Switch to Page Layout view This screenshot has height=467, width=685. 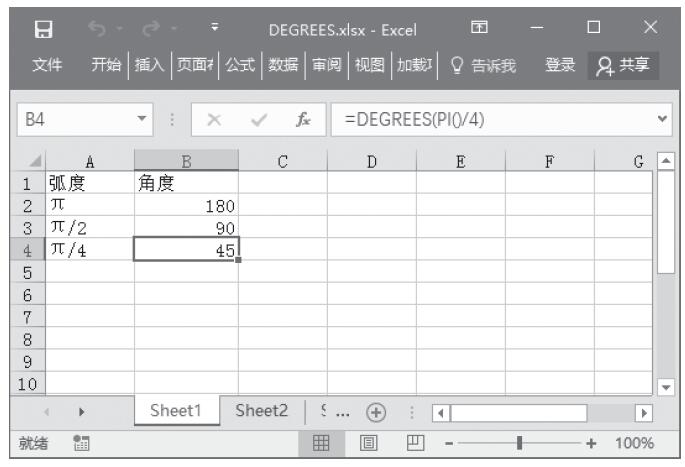(x=368, y=443)
